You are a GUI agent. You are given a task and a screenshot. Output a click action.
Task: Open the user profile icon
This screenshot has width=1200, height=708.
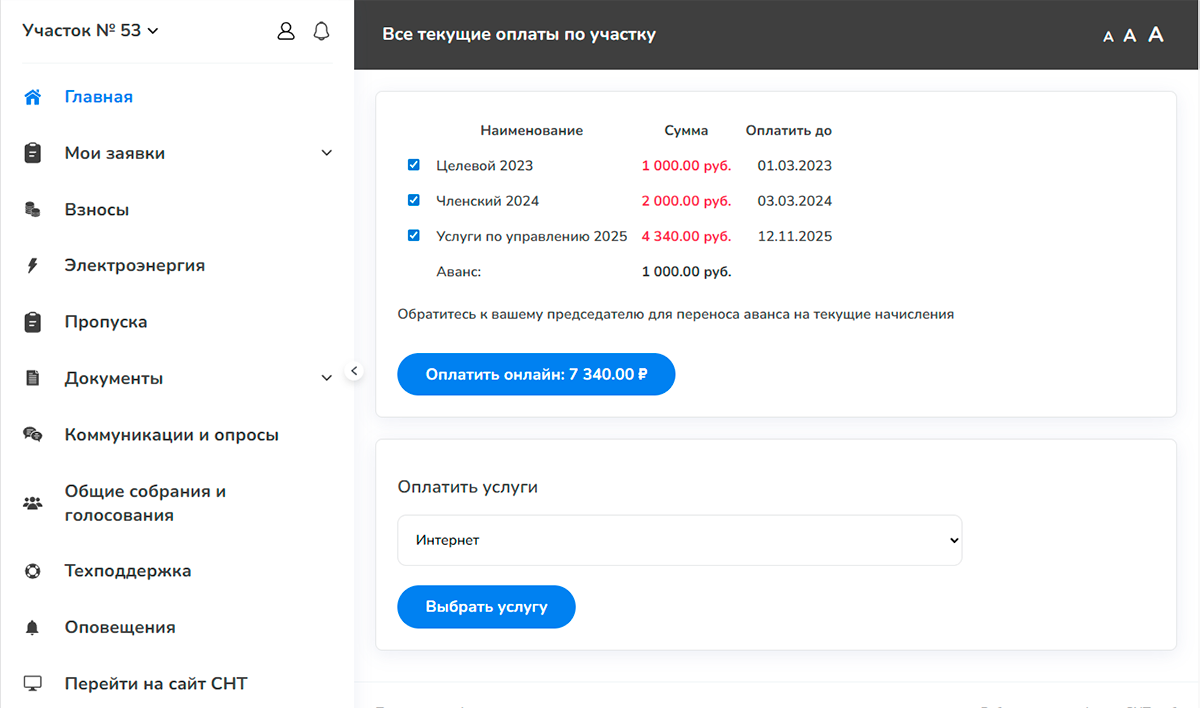286,31
